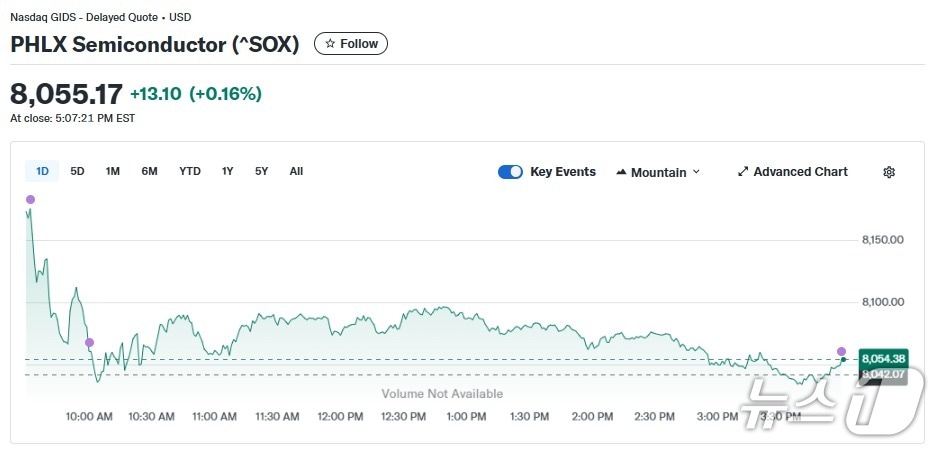Choose the 1M range tab
Image resolution: width=938 pixels, height=449 pixels.
[x=113, y=171]
